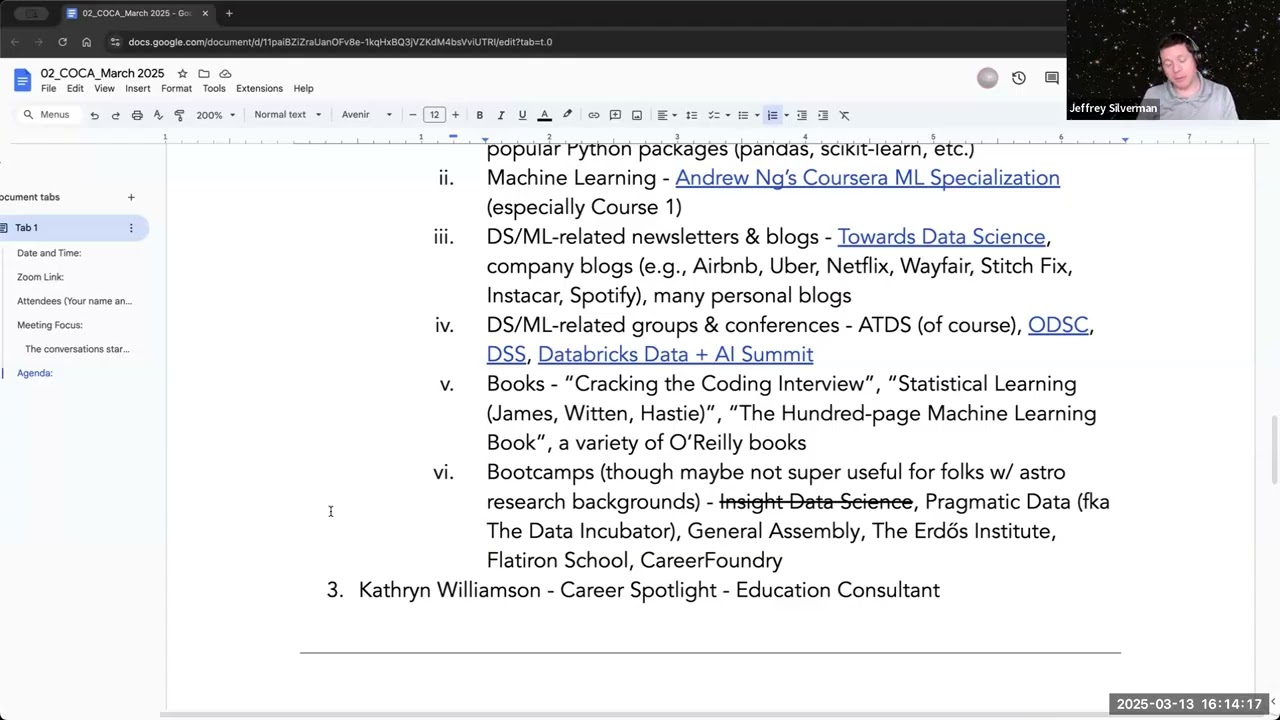Open the Edit menu
Screen dimensions: 1280x720
pos(75,88)
